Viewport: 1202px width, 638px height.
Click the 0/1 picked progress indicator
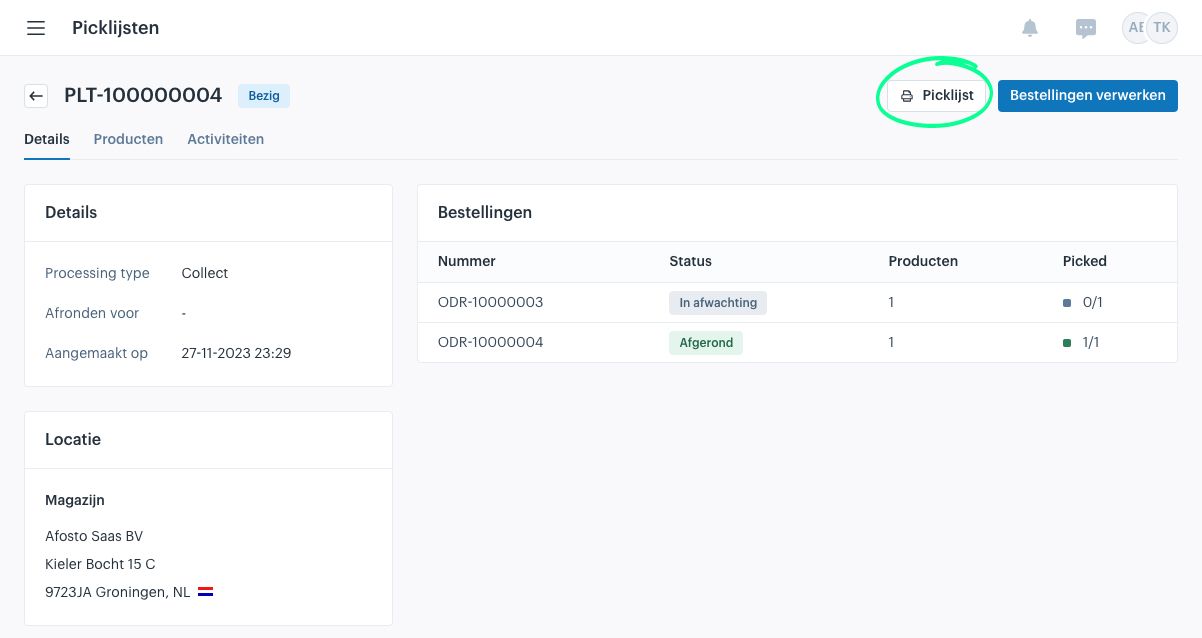coord(1082,302)
